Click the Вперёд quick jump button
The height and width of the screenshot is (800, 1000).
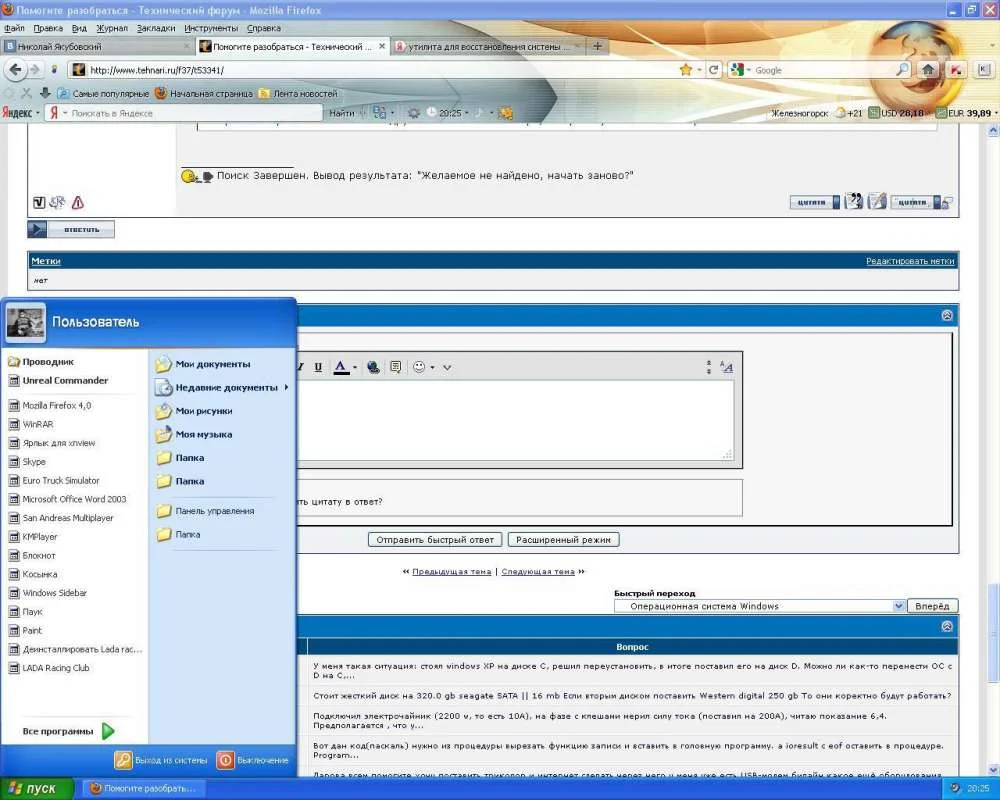pyautogui.click(x=932, y=606)
